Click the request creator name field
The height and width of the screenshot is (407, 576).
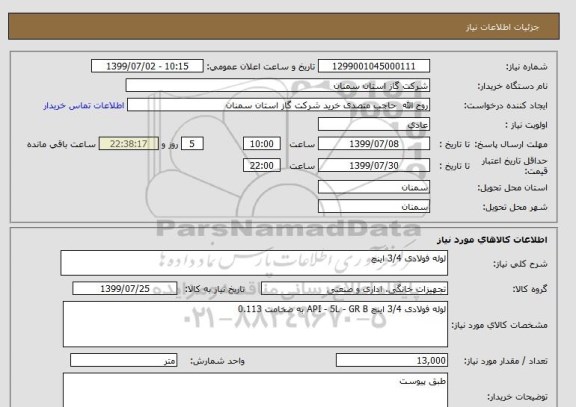pos(278,105)
